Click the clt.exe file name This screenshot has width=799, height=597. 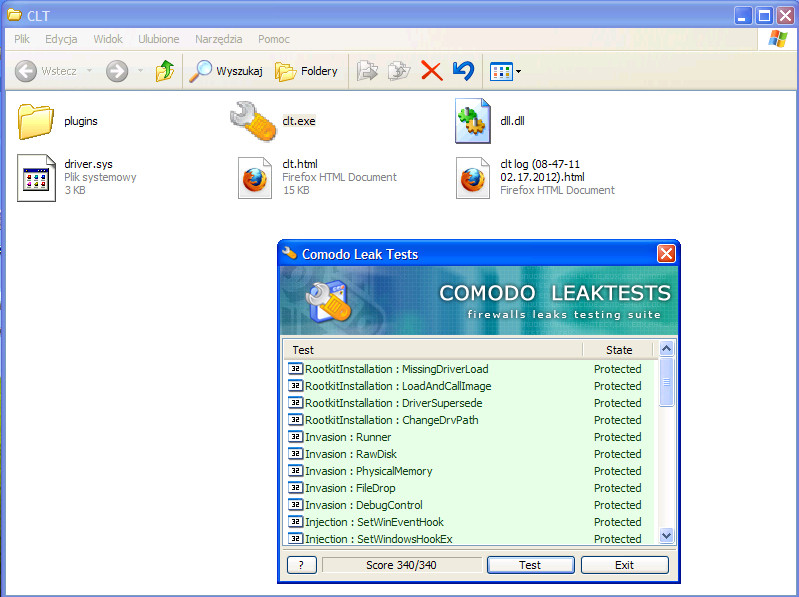click(299, 121)
